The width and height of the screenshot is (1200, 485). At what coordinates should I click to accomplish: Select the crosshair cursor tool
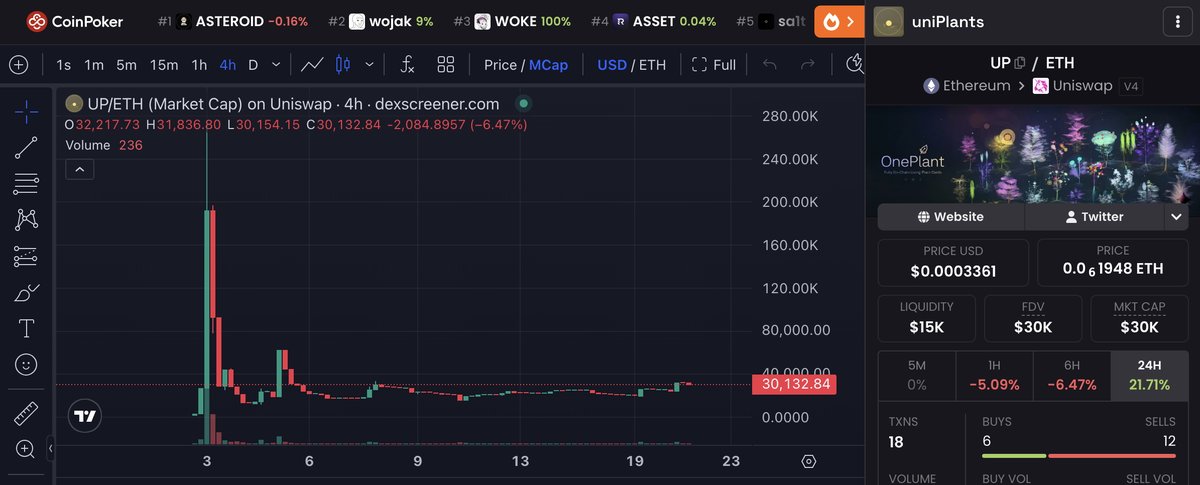tap(26, 112)
